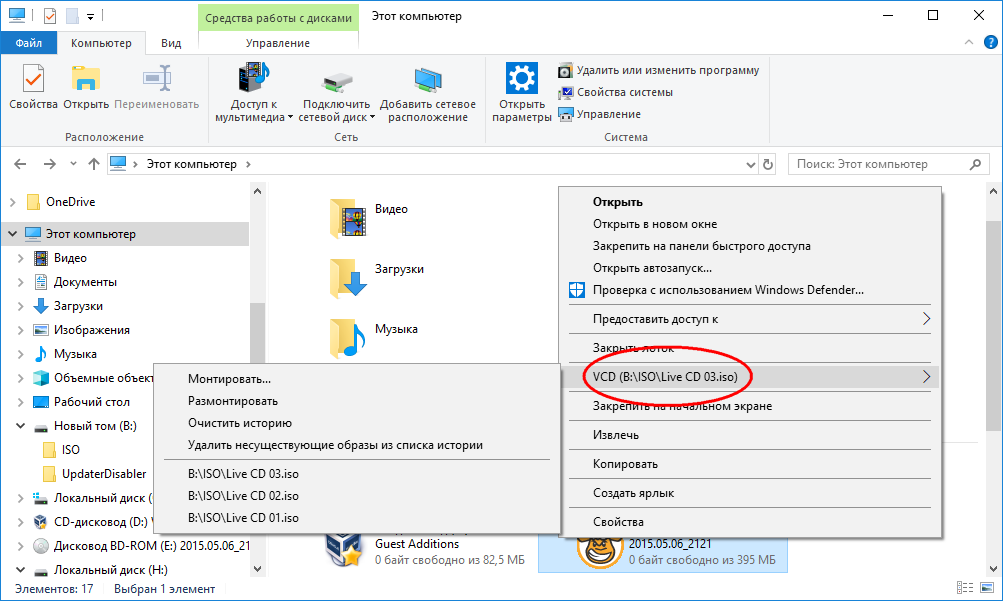Collapse the Этот компьютер tree node
Screen dimensions: 1003x601
point(13,234)
